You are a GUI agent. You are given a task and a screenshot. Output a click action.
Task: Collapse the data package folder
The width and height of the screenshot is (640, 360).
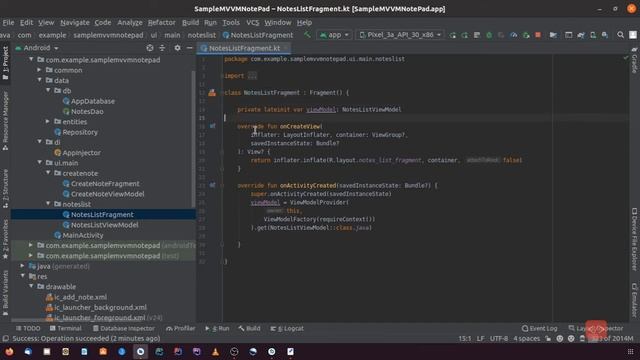(40, 80)
